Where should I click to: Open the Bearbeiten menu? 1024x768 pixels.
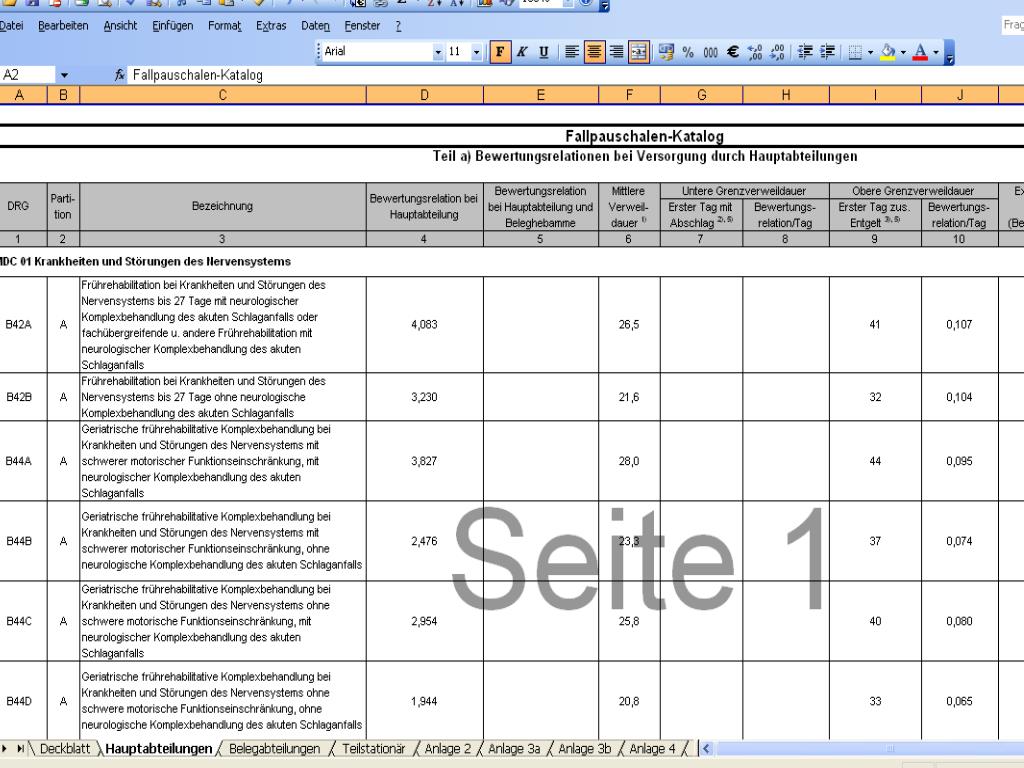coord(63,25)
